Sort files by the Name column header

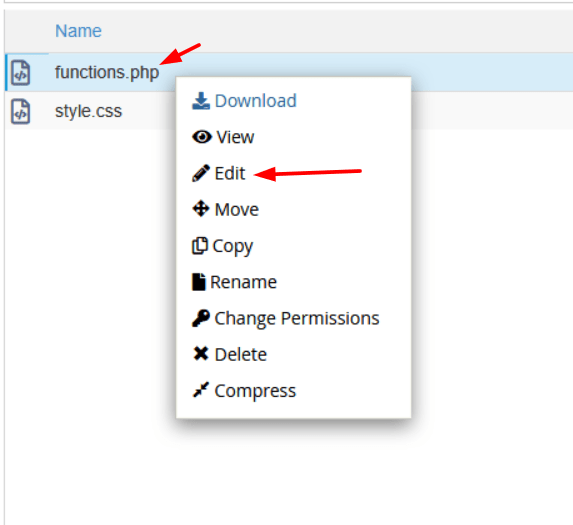[78, 31]
